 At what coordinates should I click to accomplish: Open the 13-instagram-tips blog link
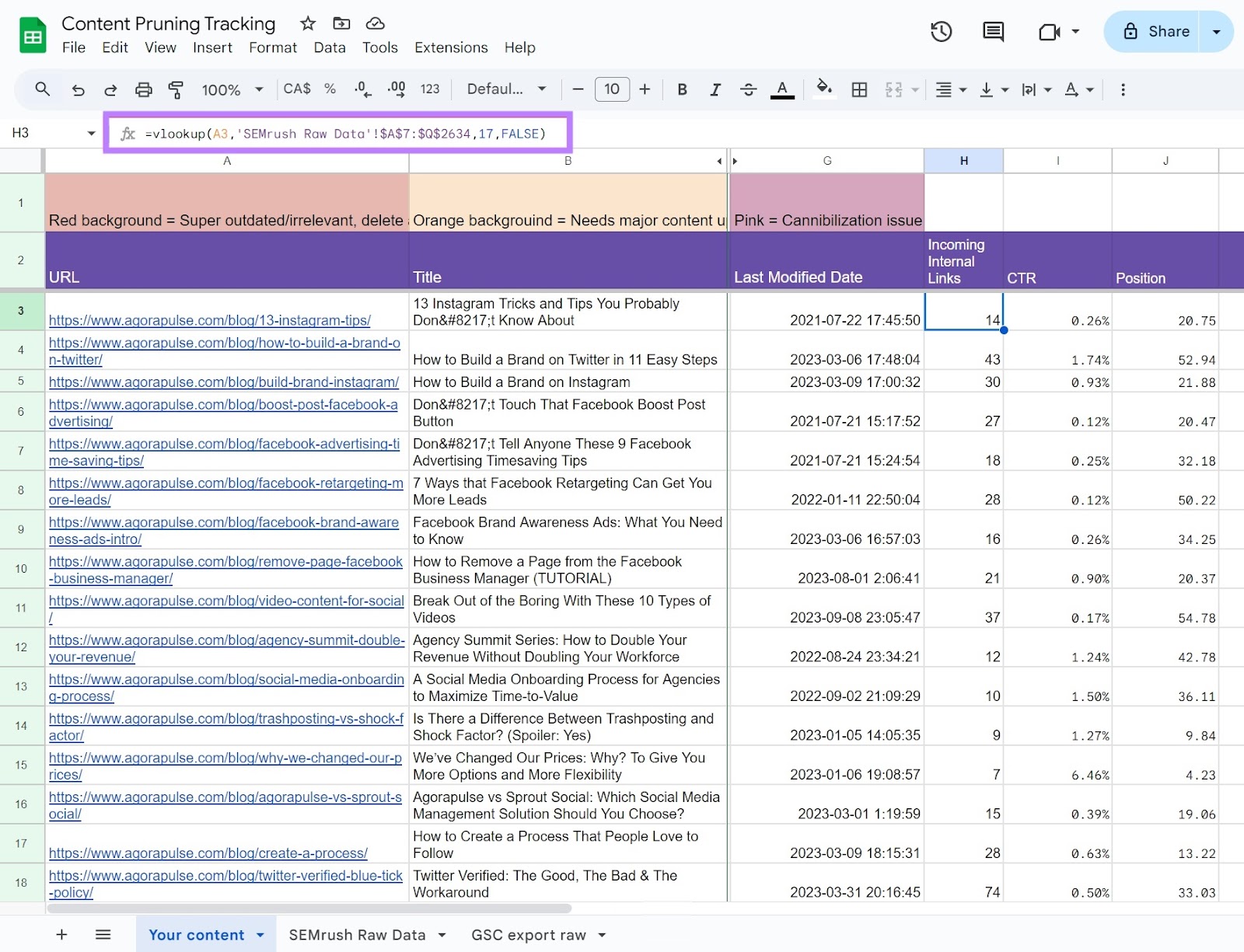(x=210, y=320)
